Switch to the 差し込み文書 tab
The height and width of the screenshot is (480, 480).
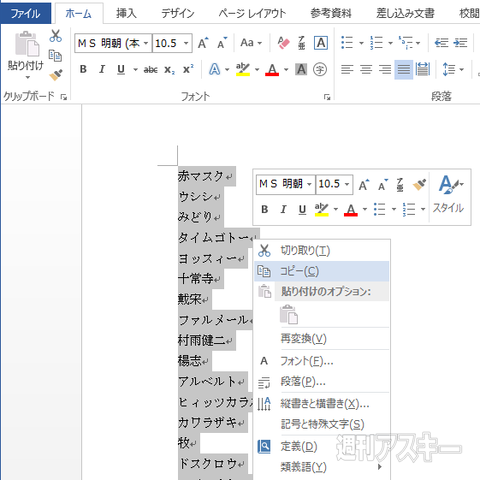[x=405, y=13]
